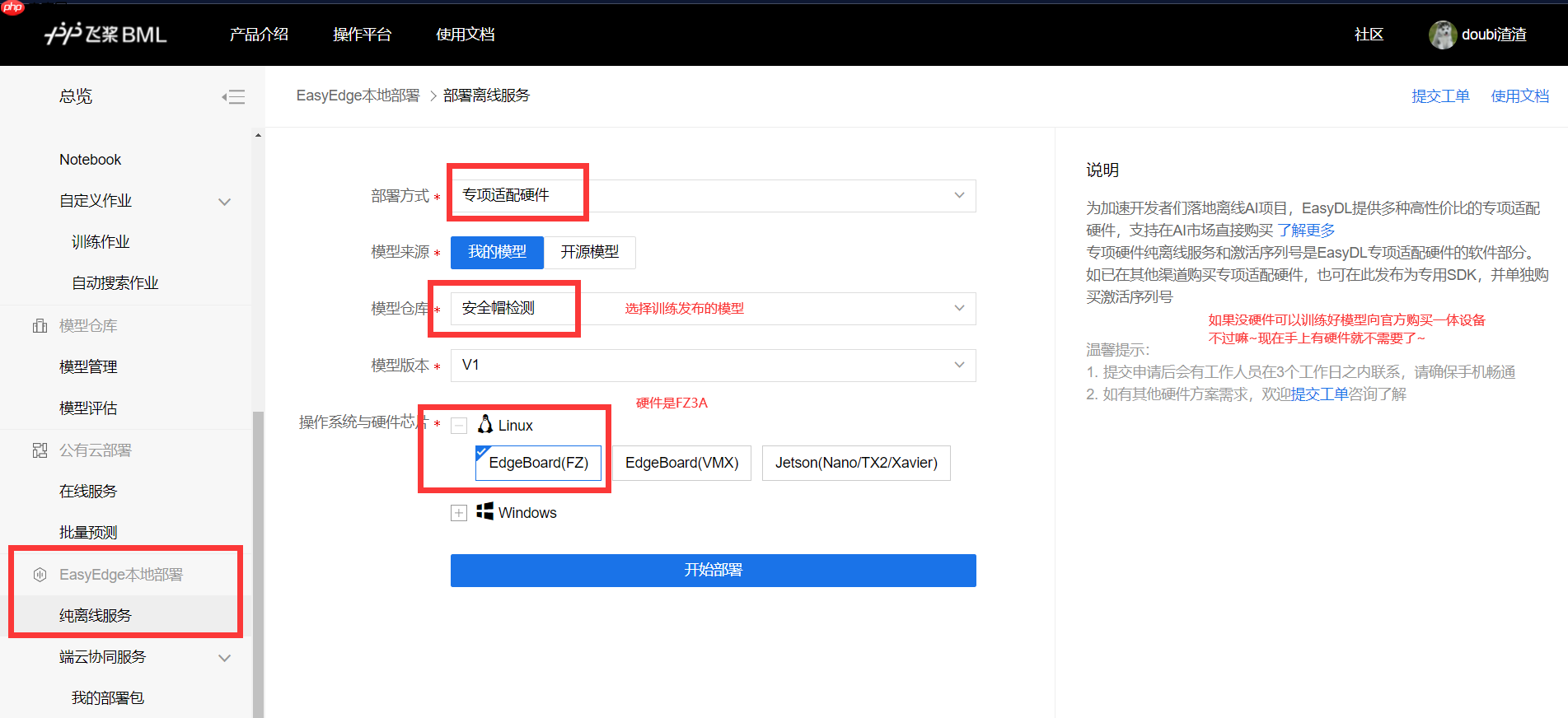Click the EasyEdge本地部署 hexagon icon
1568x718 pixels.
coord(40,575)
